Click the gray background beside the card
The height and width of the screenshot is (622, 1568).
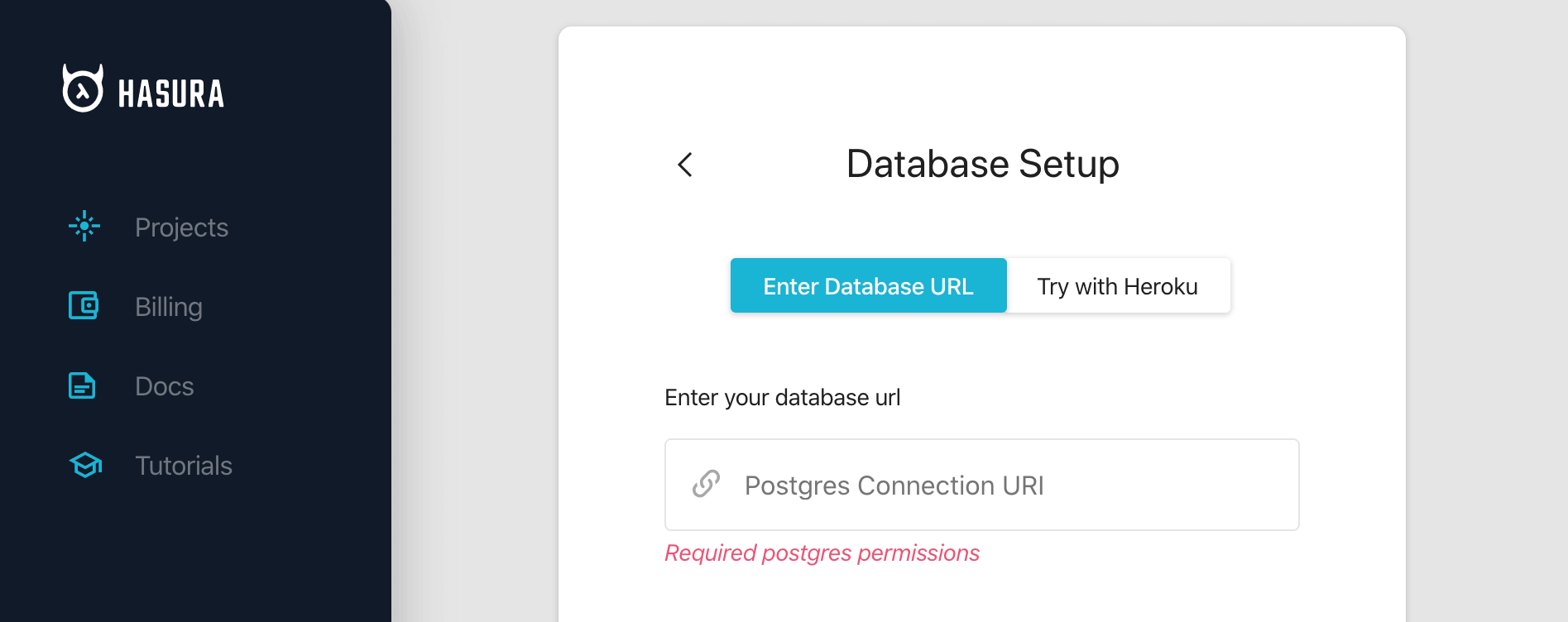[x=476, y=331]
